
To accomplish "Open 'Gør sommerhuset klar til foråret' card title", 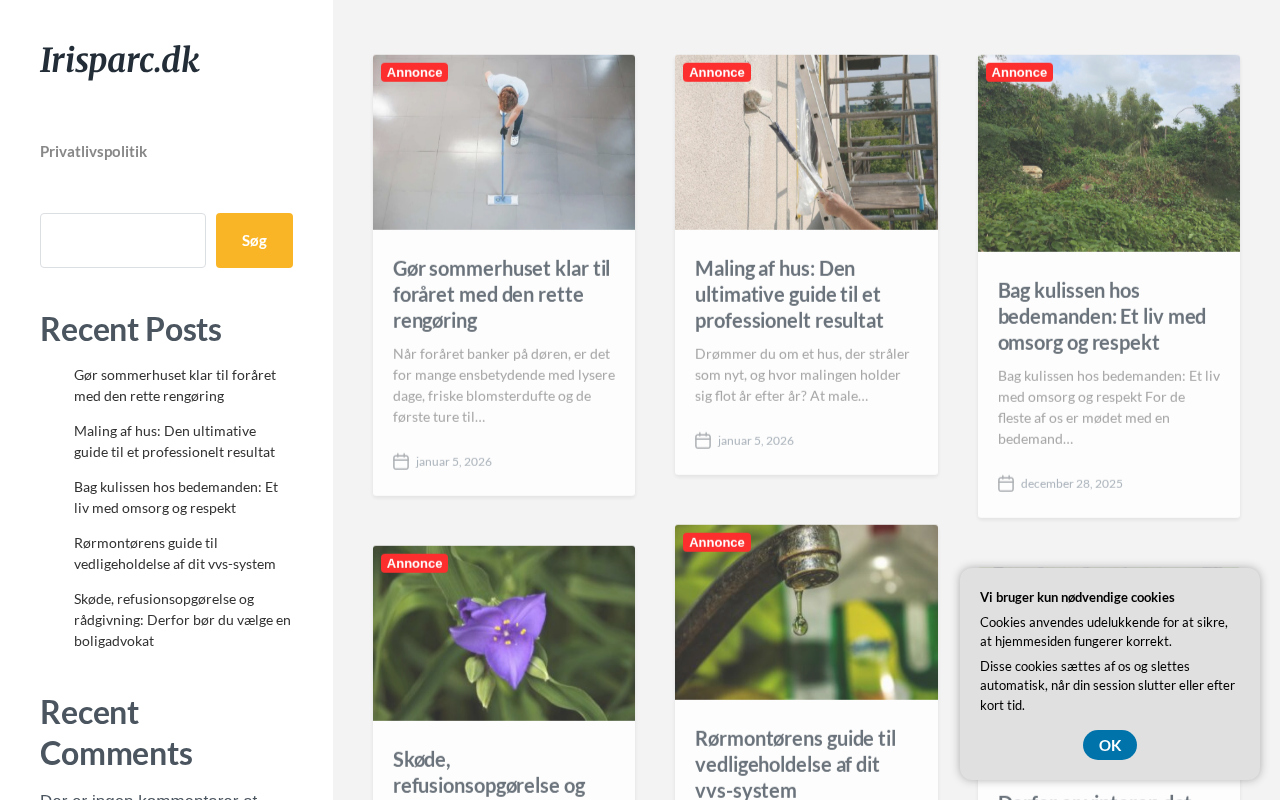I will (502, 294).
